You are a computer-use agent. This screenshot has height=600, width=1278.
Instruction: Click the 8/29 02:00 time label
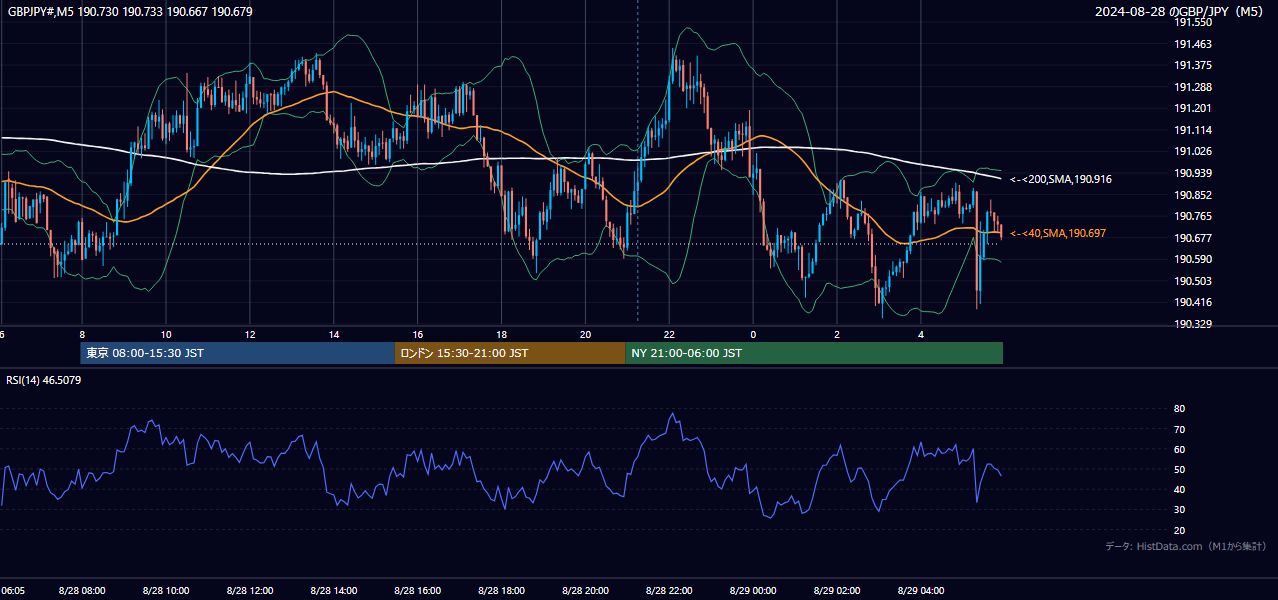838,591
